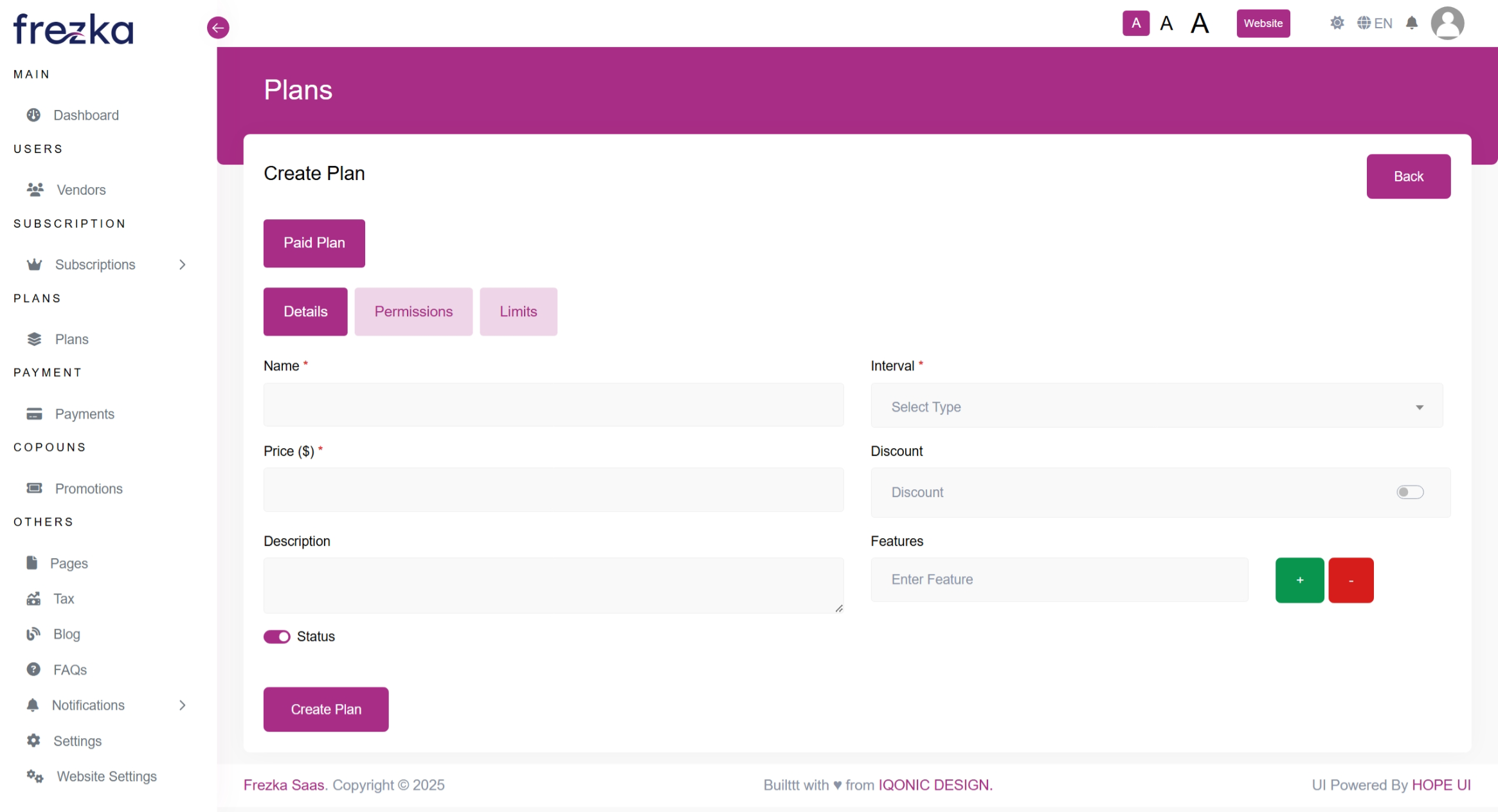The image size is (1498, 812).
Task: Open the Blog icon in sidebar
Action: [33, 635]
